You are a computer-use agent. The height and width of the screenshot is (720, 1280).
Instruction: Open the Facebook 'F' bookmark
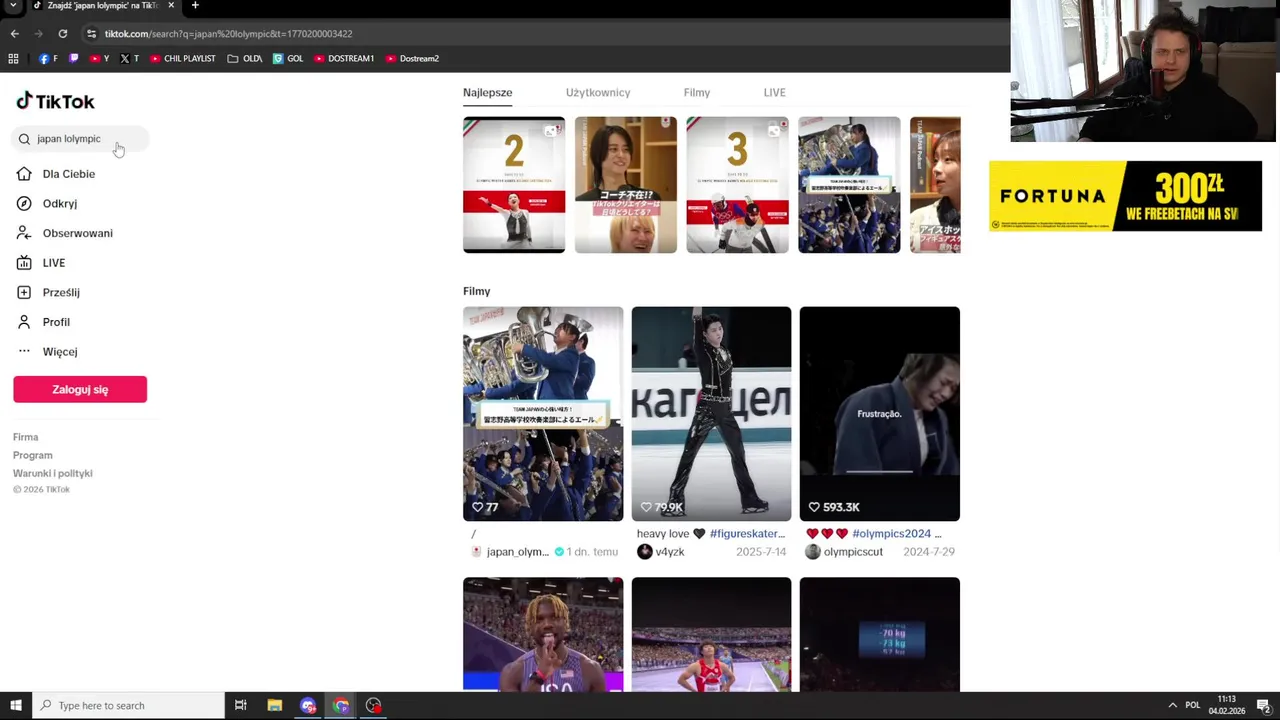tap(48, 58)
